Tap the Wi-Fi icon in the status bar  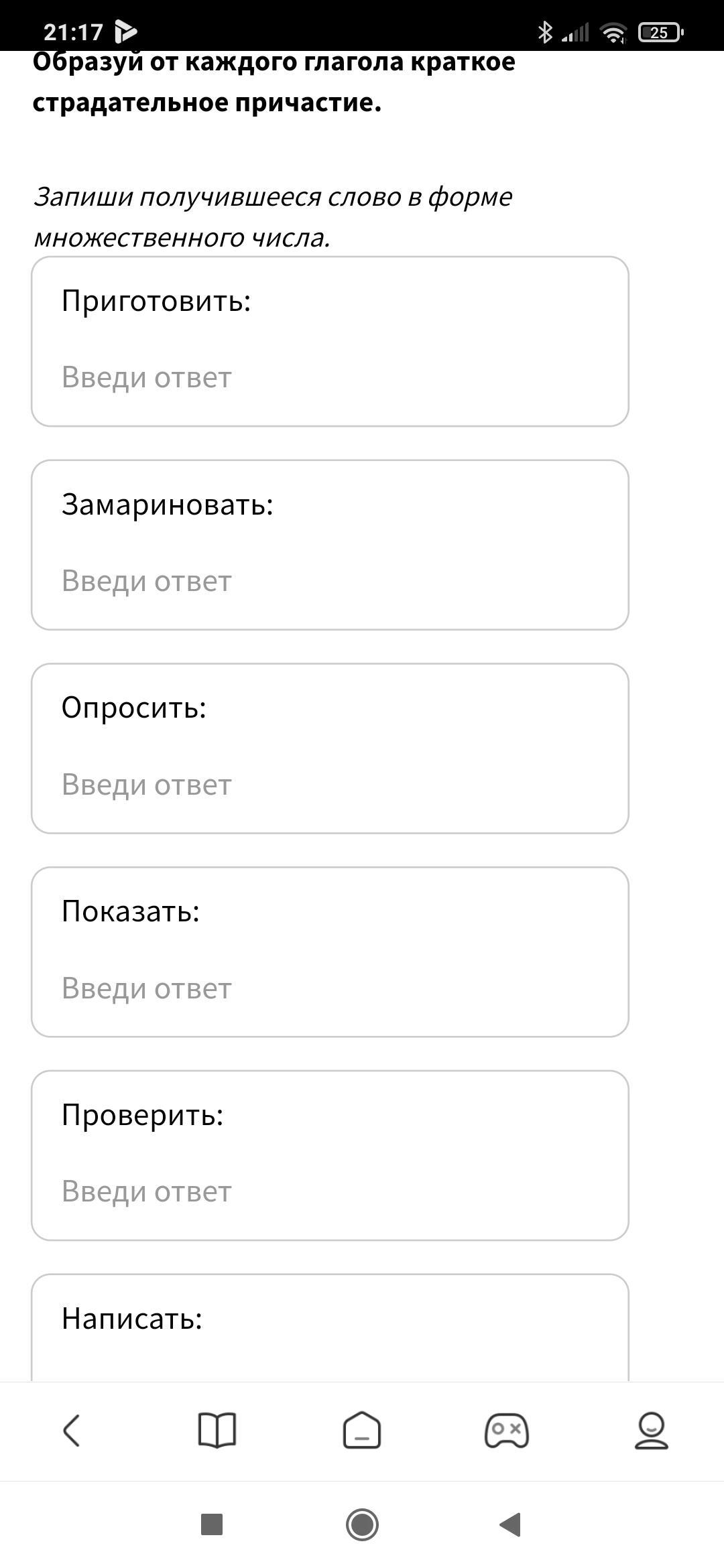coord(613,32)
